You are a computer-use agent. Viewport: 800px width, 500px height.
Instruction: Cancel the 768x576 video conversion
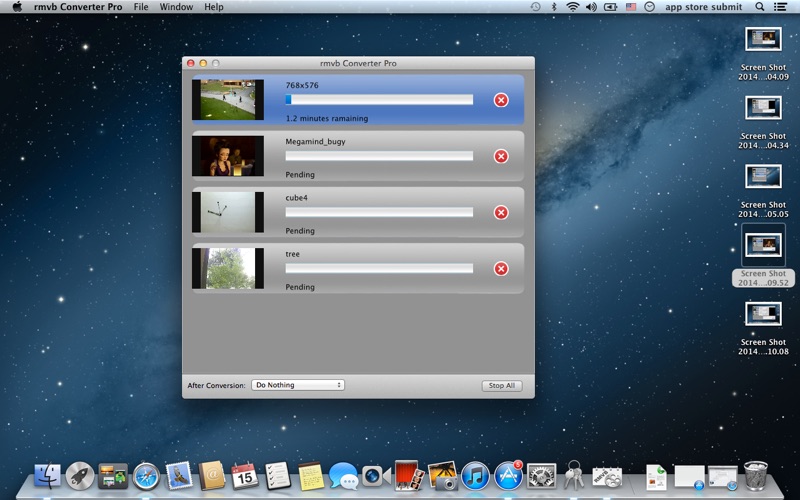pyautogui.click(x=501, y=100)
